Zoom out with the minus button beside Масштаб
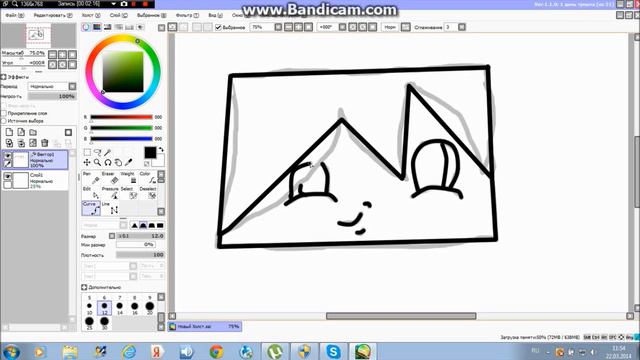The image size is (640, 360). [x=52, y=54]
